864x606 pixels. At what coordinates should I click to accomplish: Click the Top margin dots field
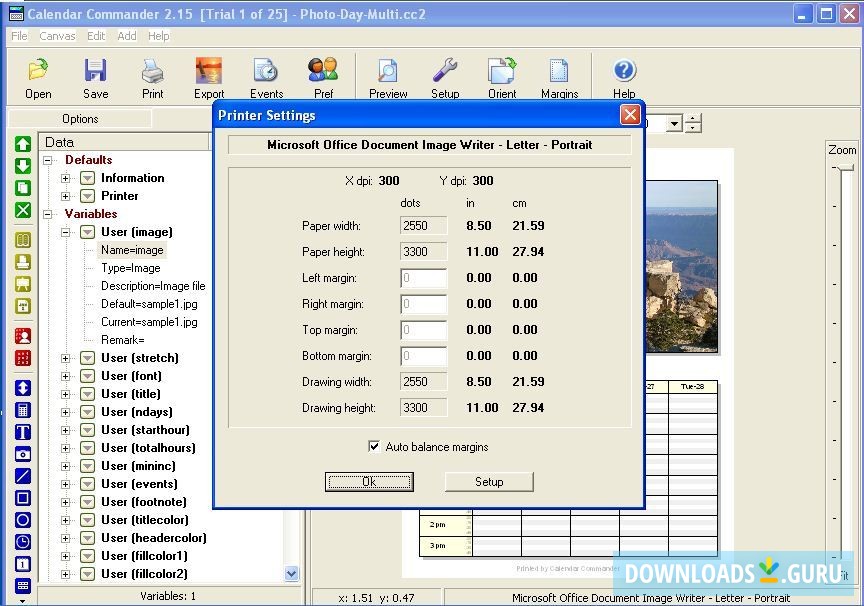coord(424,330)
